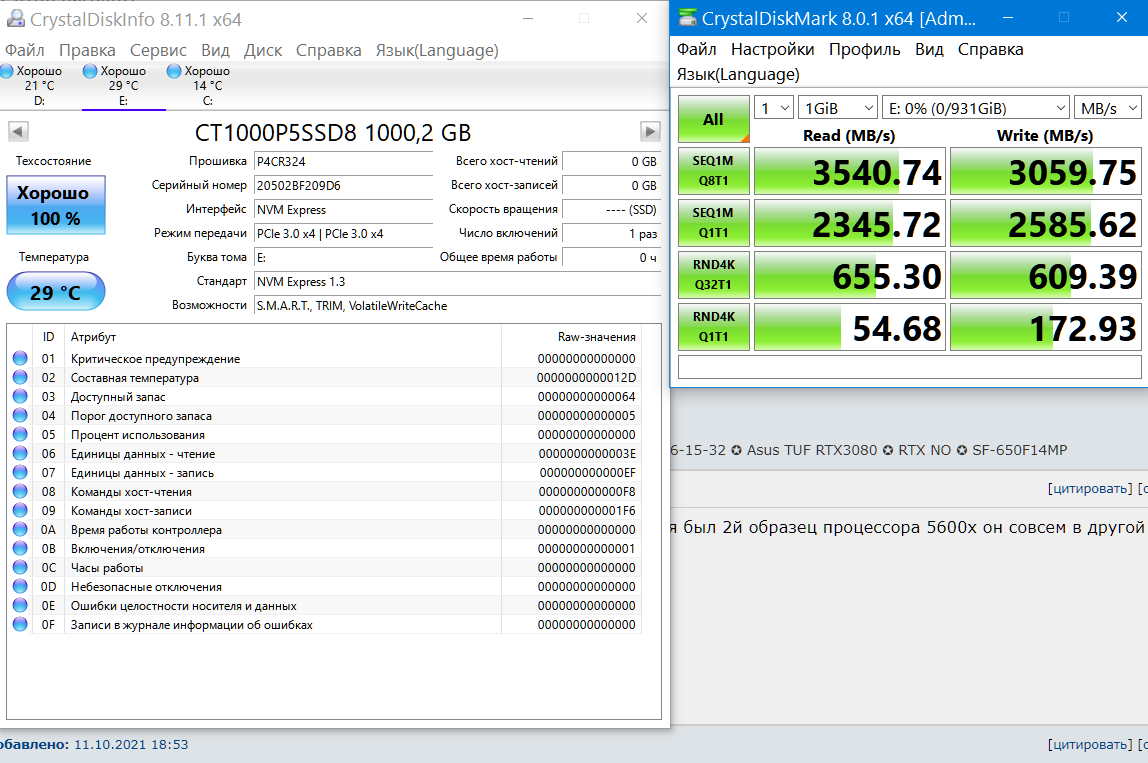The height and width of the screenshot is (763, 1148).
Task: Open test count dropdown showing 1
Action: coord(774,108)
